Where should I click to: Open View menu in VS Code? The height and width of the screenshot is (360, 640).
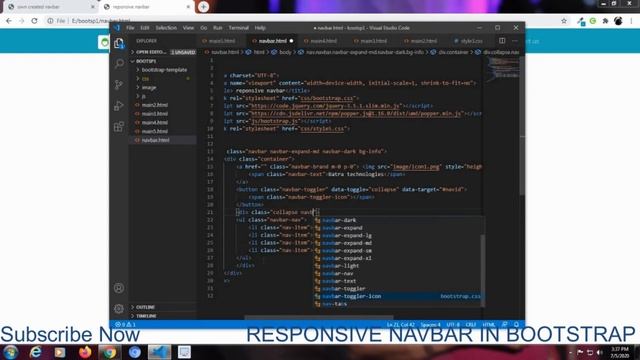tap(188, 28)
